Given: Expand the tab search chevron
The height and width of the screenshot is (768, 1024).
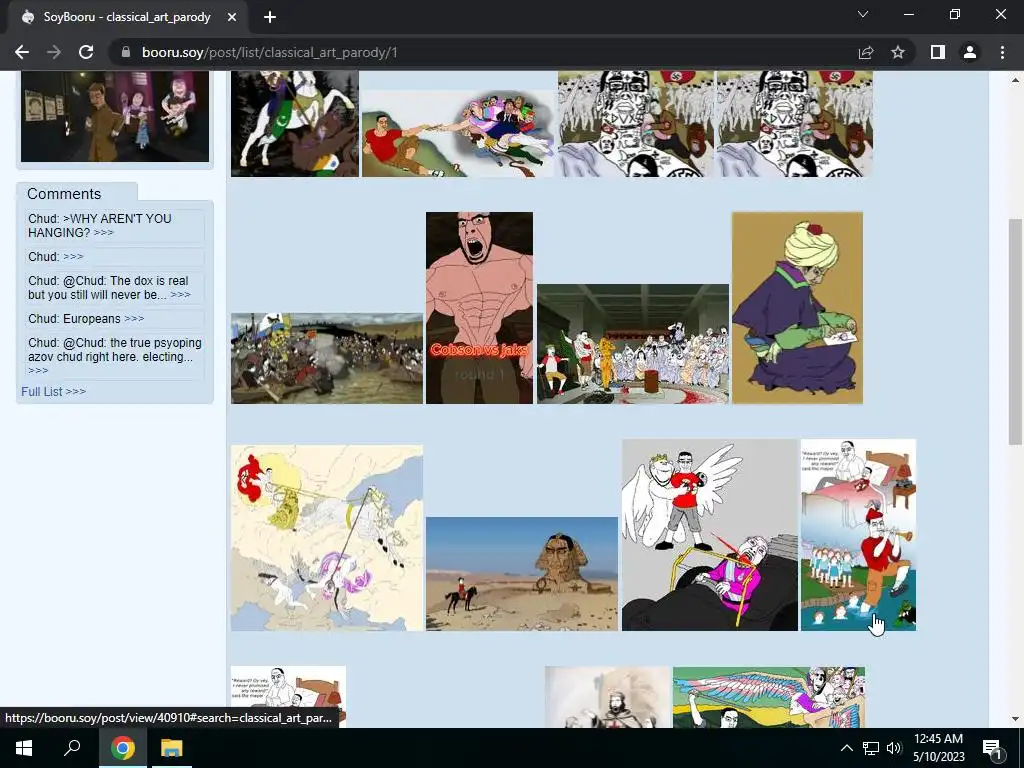Looking at the screenshot, I should point(863,14).
